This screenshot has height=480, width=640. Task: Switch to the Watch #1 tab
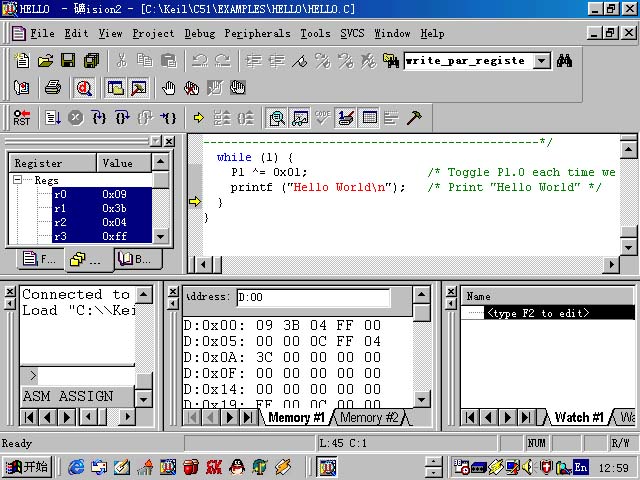[x=579, y=417]
